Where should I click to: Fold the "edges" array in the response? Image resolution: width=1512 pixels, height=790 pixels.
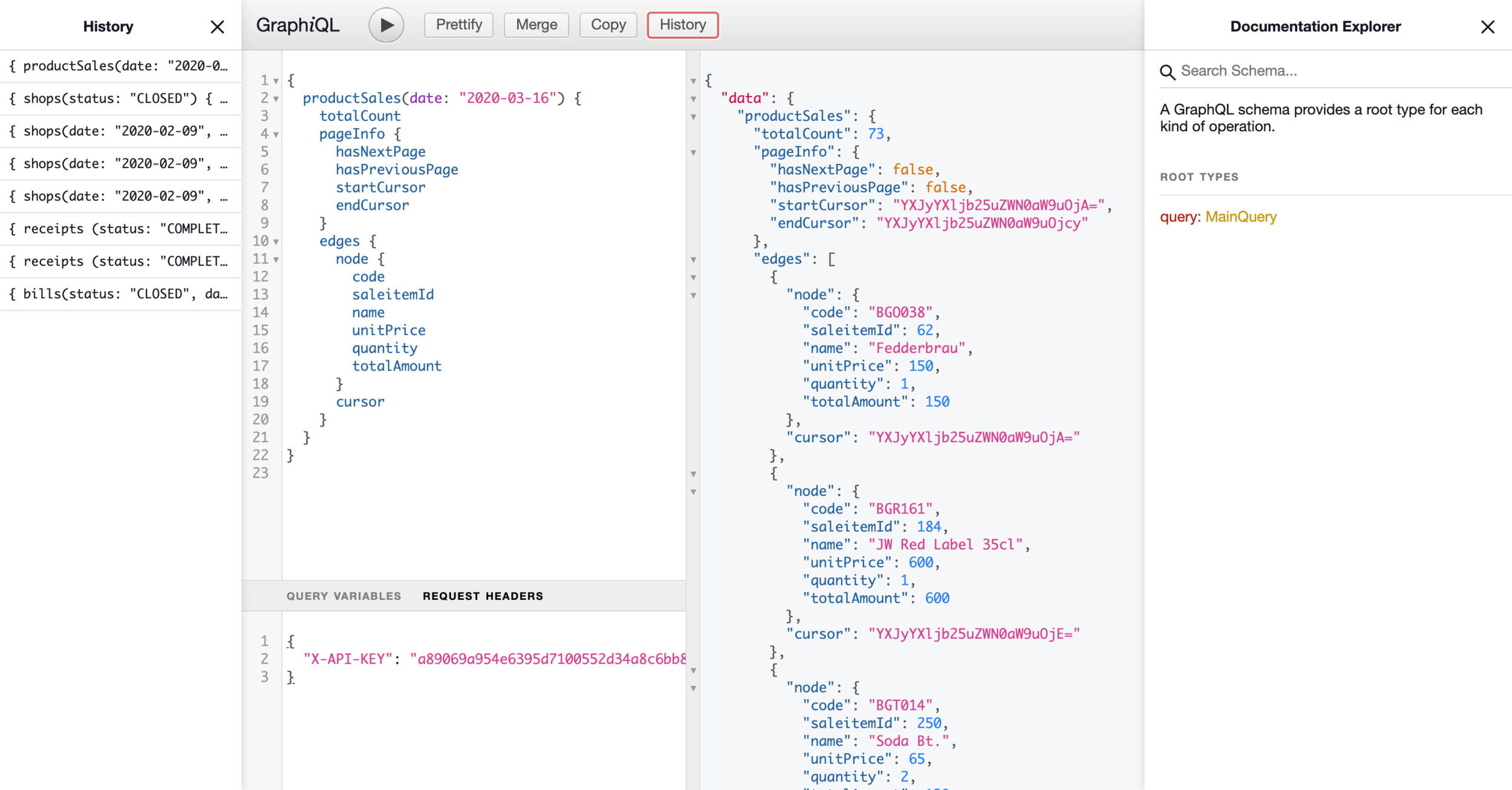tap(693, 260)
